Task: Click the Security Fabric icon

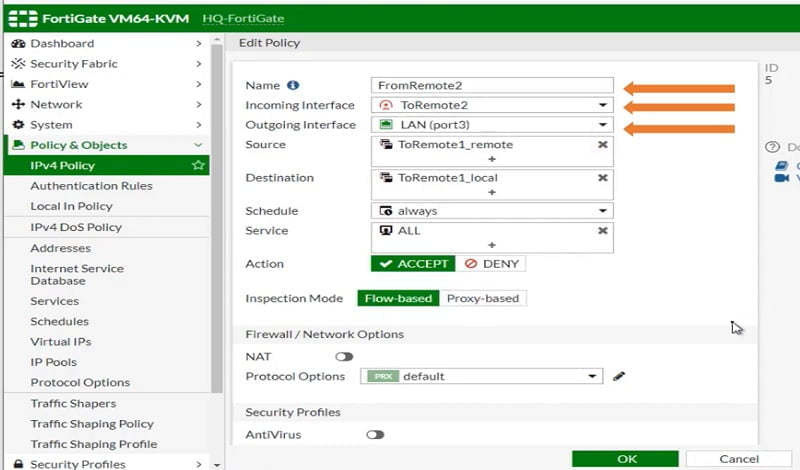Action: (18, 63)
